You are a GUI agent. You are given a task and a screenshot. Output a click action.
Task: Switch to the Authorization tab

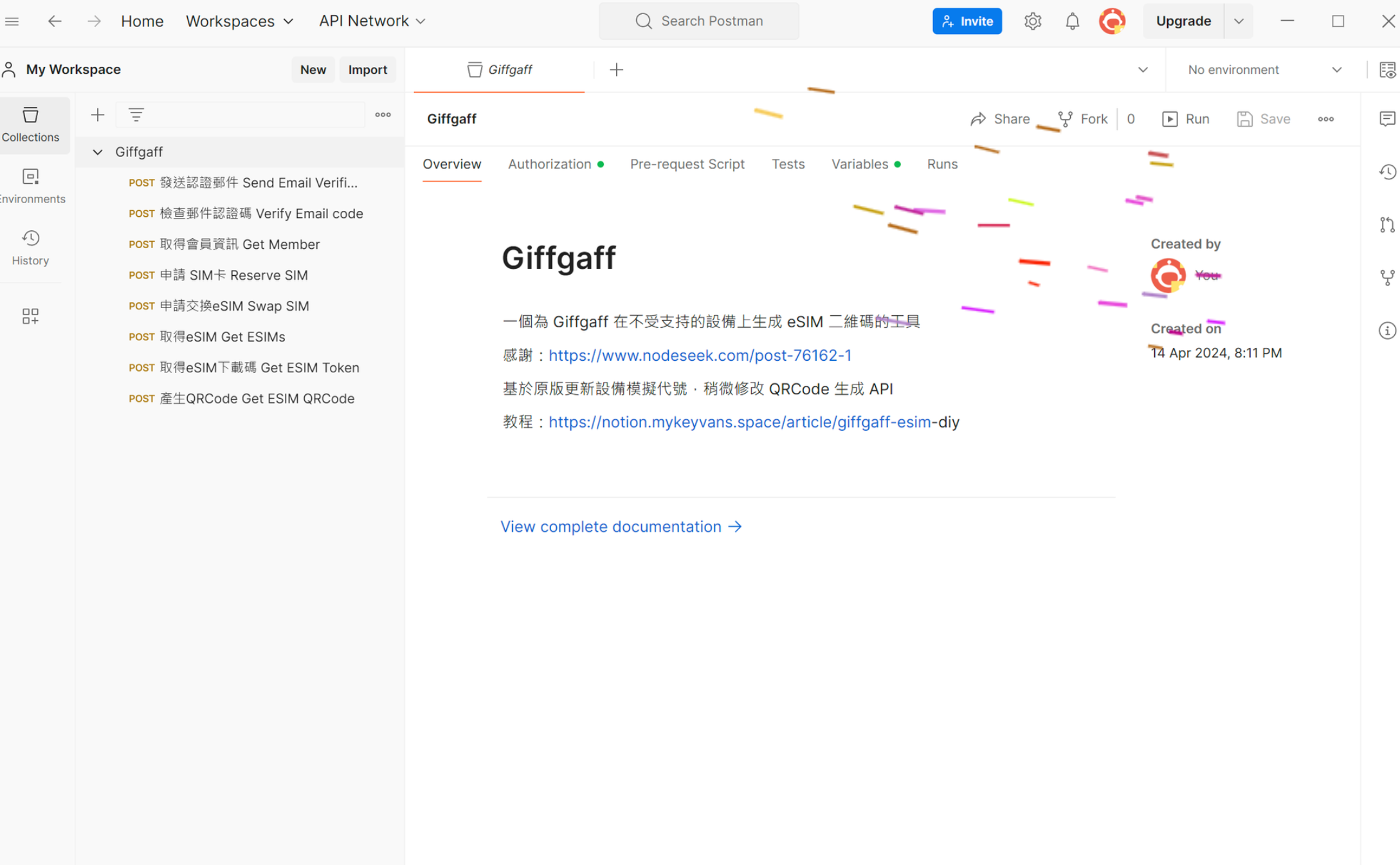556,164
